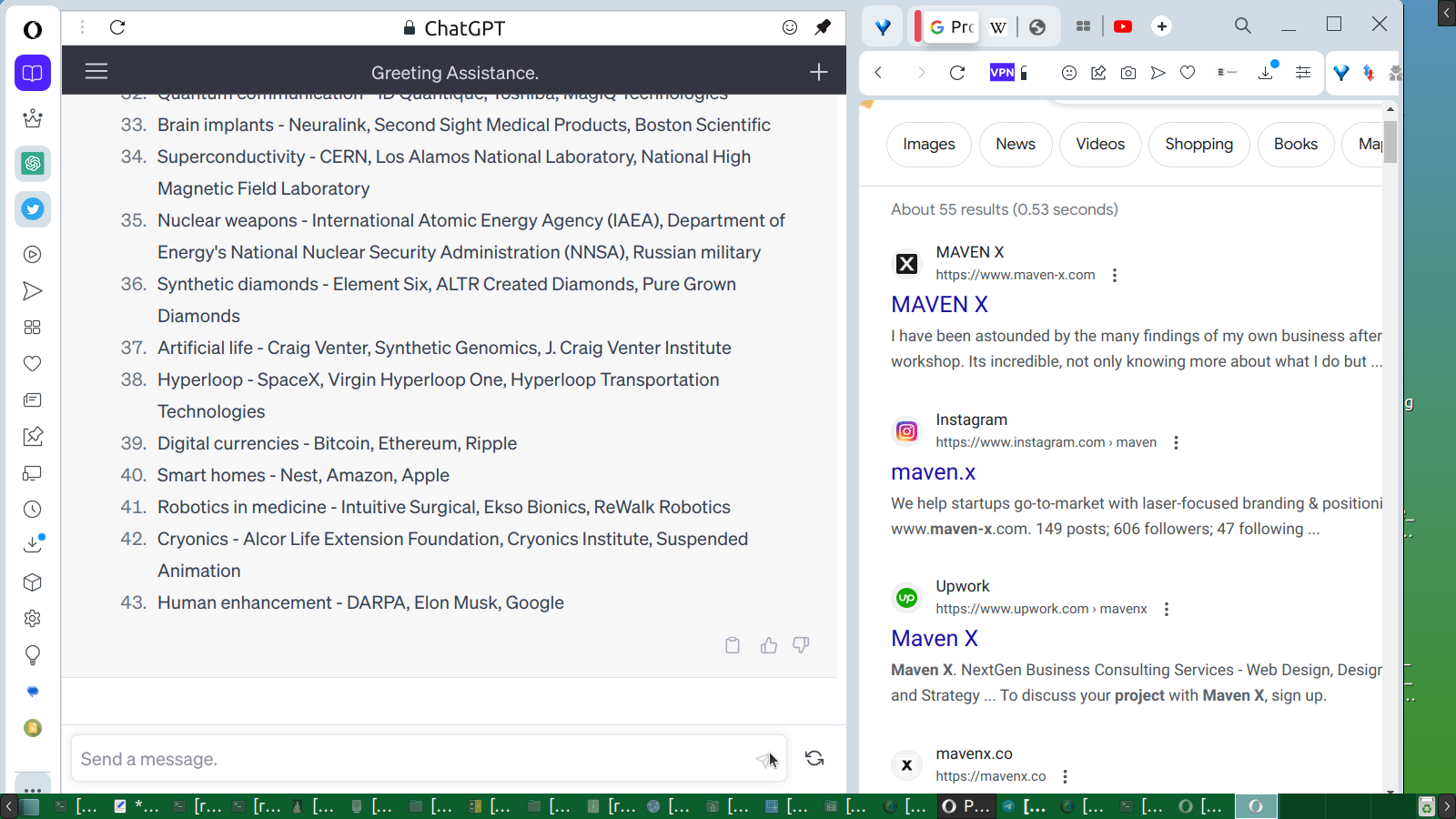Regenerate the response with the refresh icon
Image resolution: width=1456 pixels, height=819 pixels.
(814, 758)
